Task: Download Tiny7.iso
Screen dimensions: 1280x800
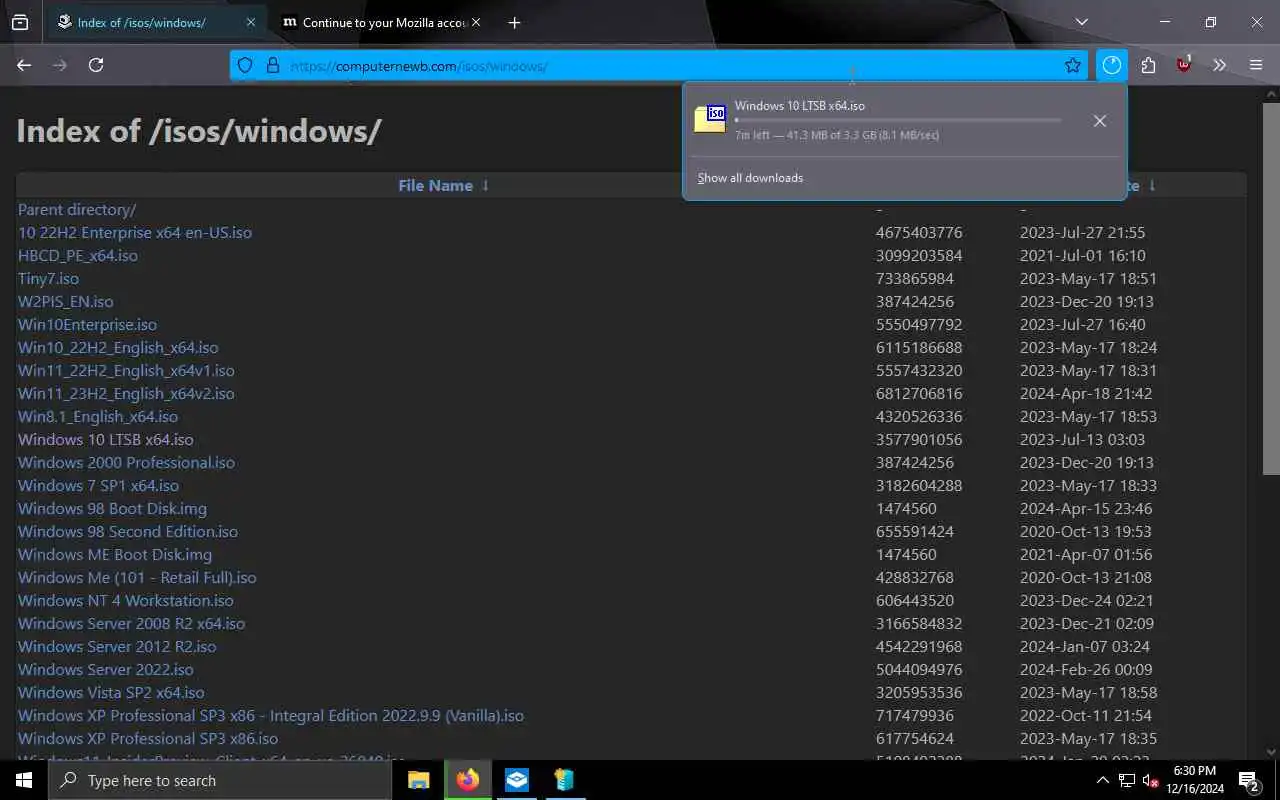Action: coord(48,279)
